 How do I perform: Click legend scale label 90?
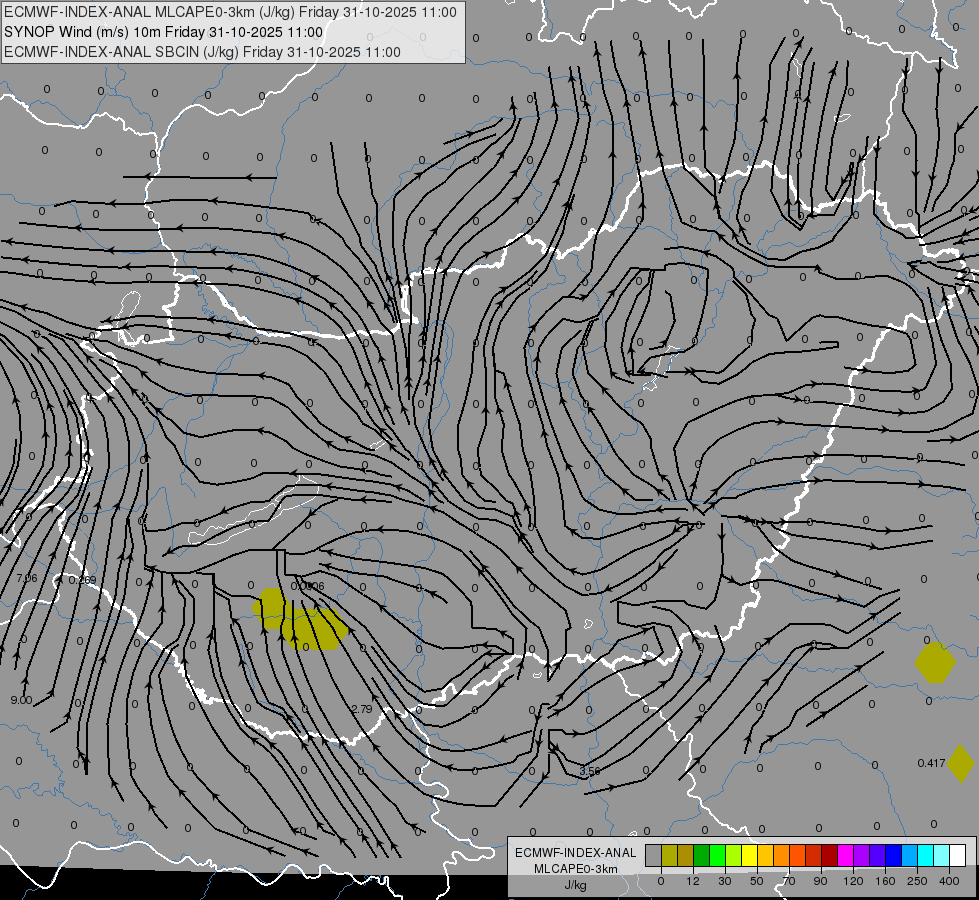(x=820, y=881)
